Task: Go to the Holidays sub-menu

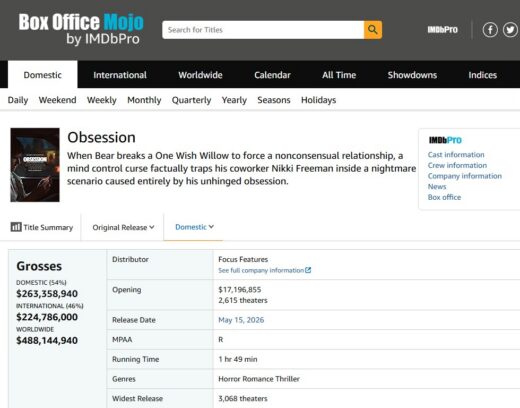Action: point(319,100)
